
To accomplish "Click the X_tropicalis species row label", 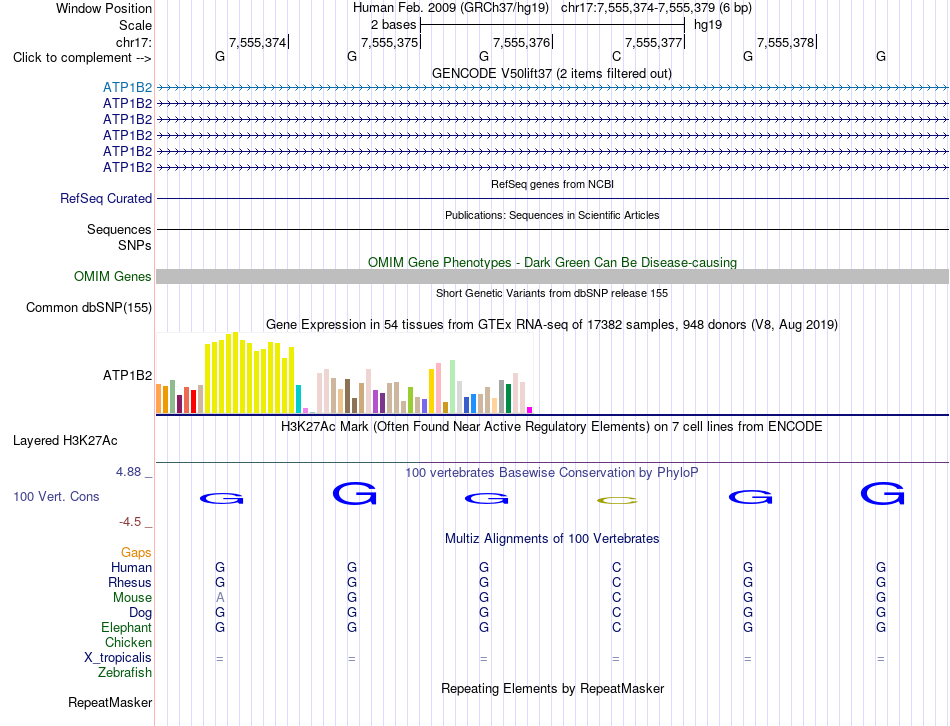I will tap(118, 658).
